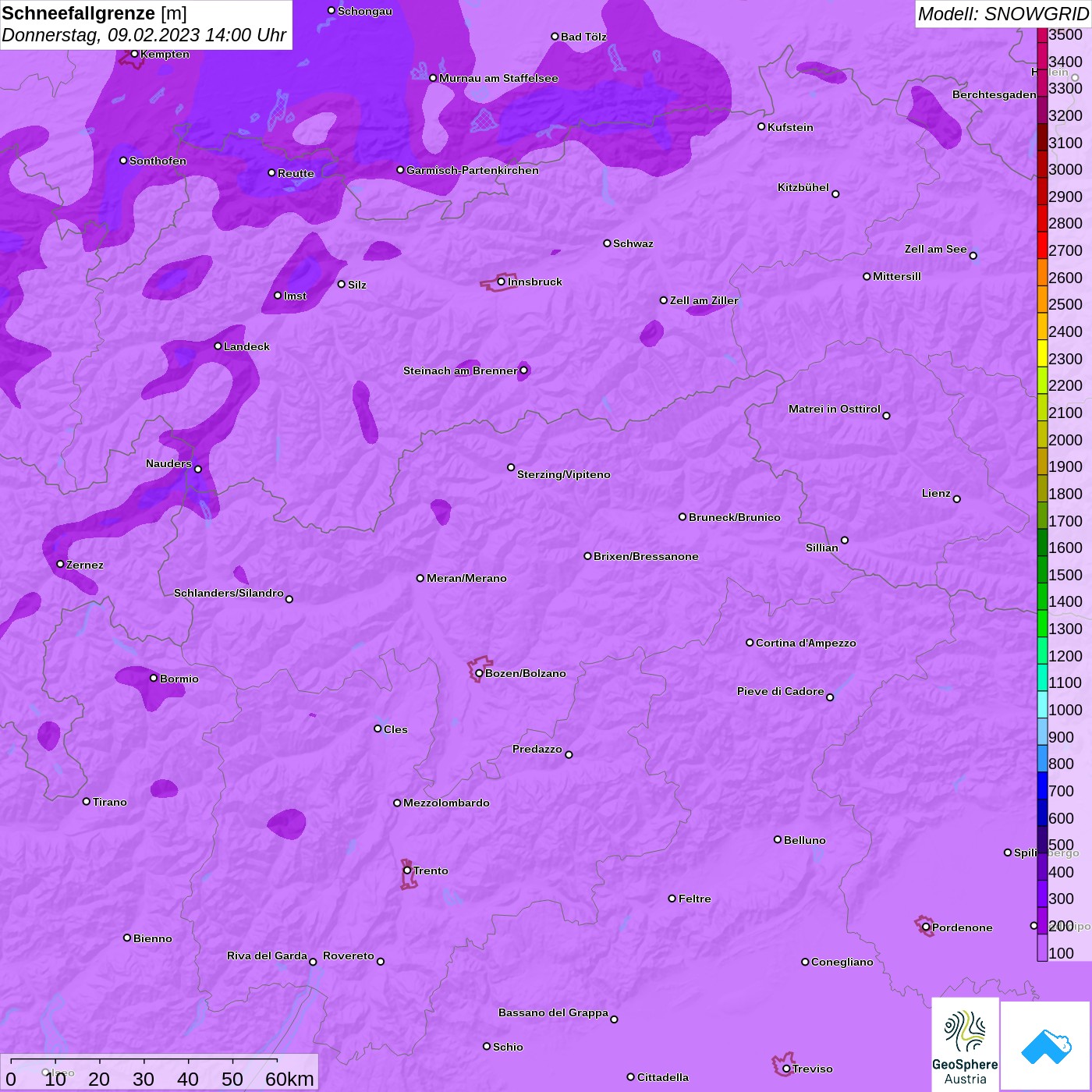Click the Sterzing/Vipiteno label
This screenshot has width=1092, height=1092.
(564, 474)
